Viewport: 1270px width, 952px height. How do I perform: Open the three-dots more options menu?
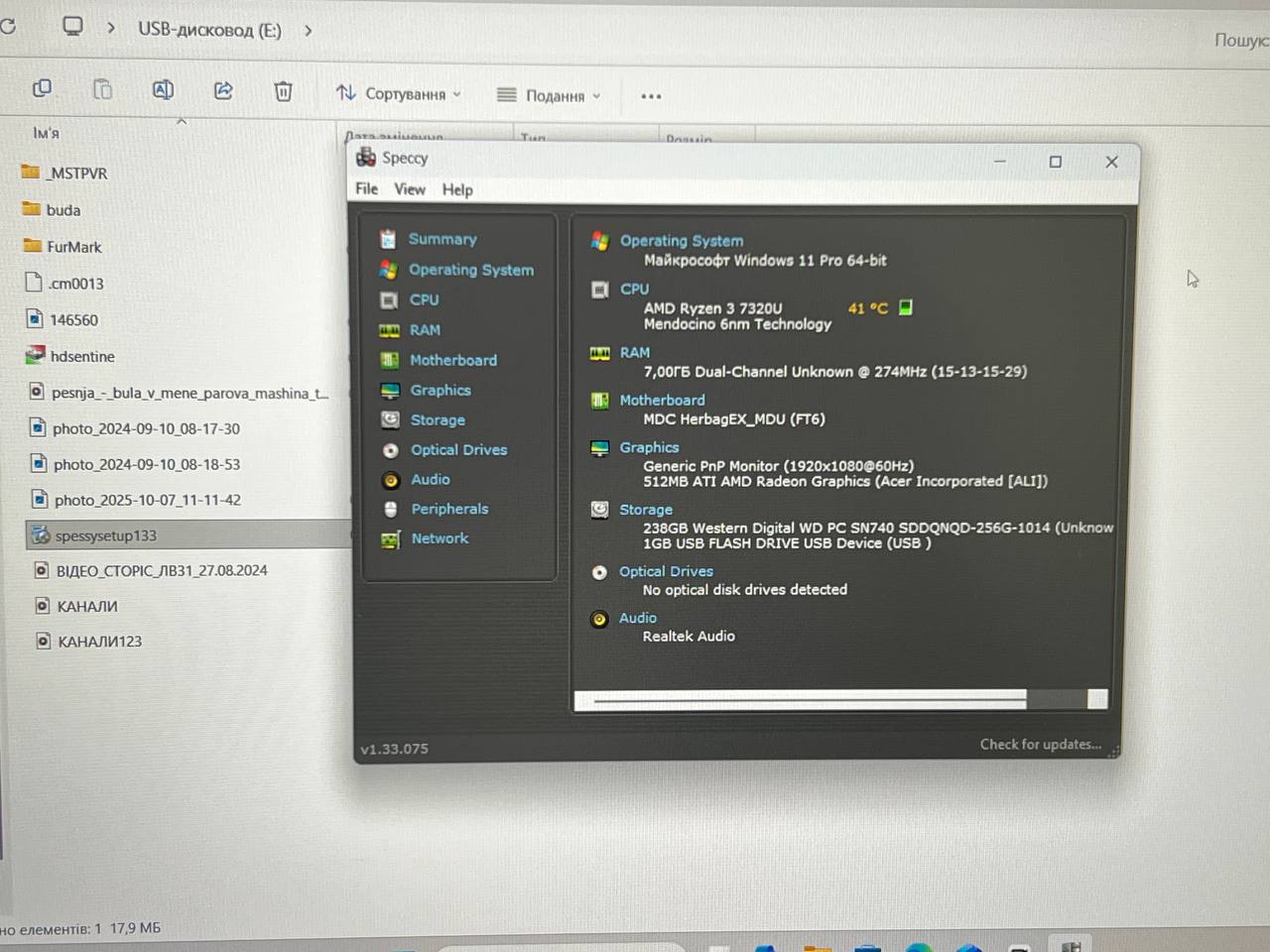pos(651,96)
